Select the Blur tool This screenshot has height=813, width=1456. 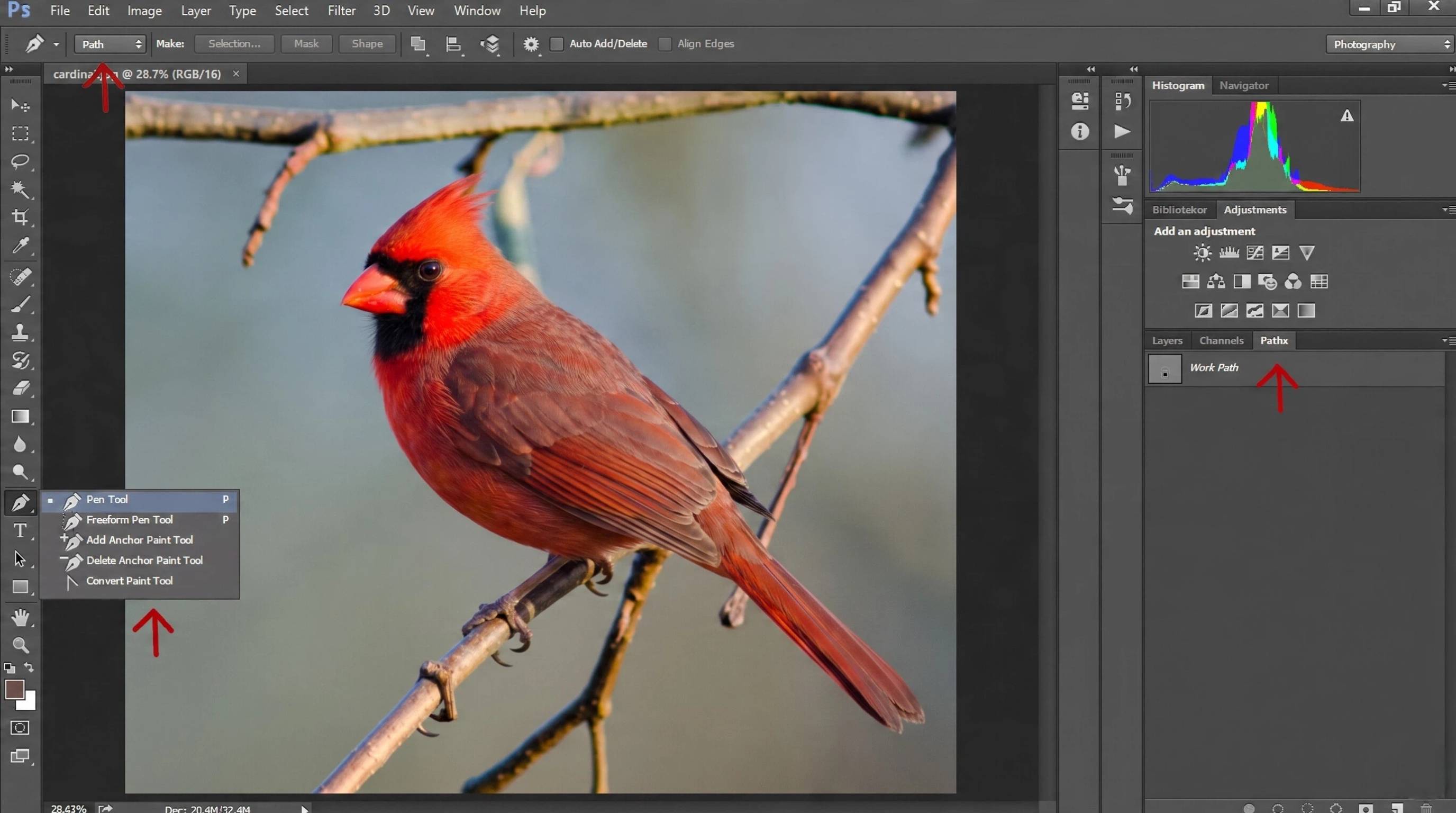point(20,445)
